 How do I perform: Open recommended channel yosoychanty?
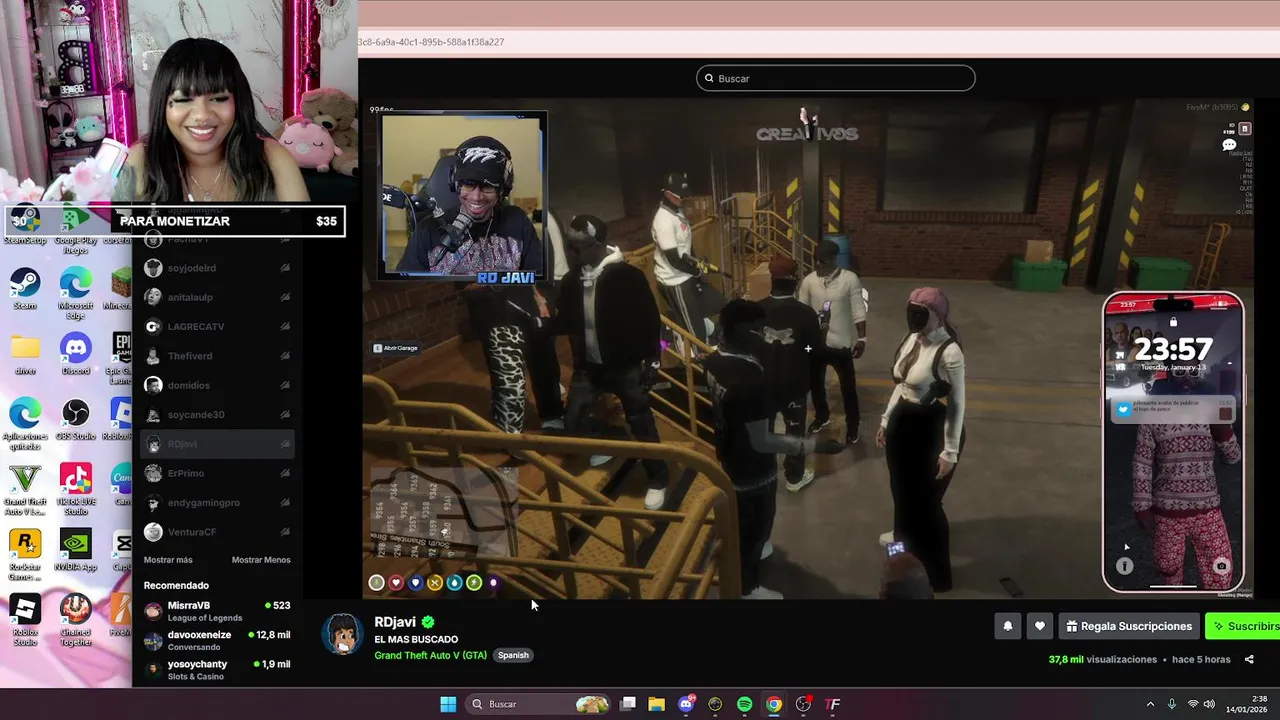point(217,669)
